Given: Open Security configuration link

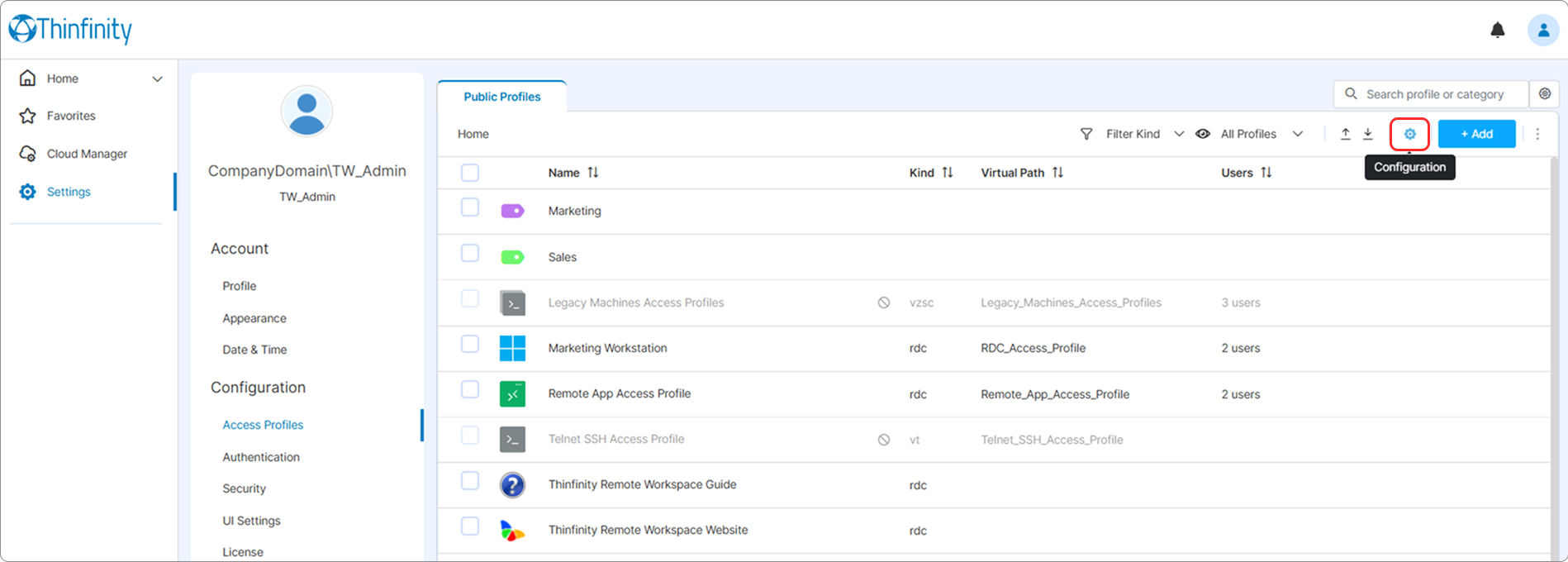Looking at the screenshot, I should tap(245, 488).
